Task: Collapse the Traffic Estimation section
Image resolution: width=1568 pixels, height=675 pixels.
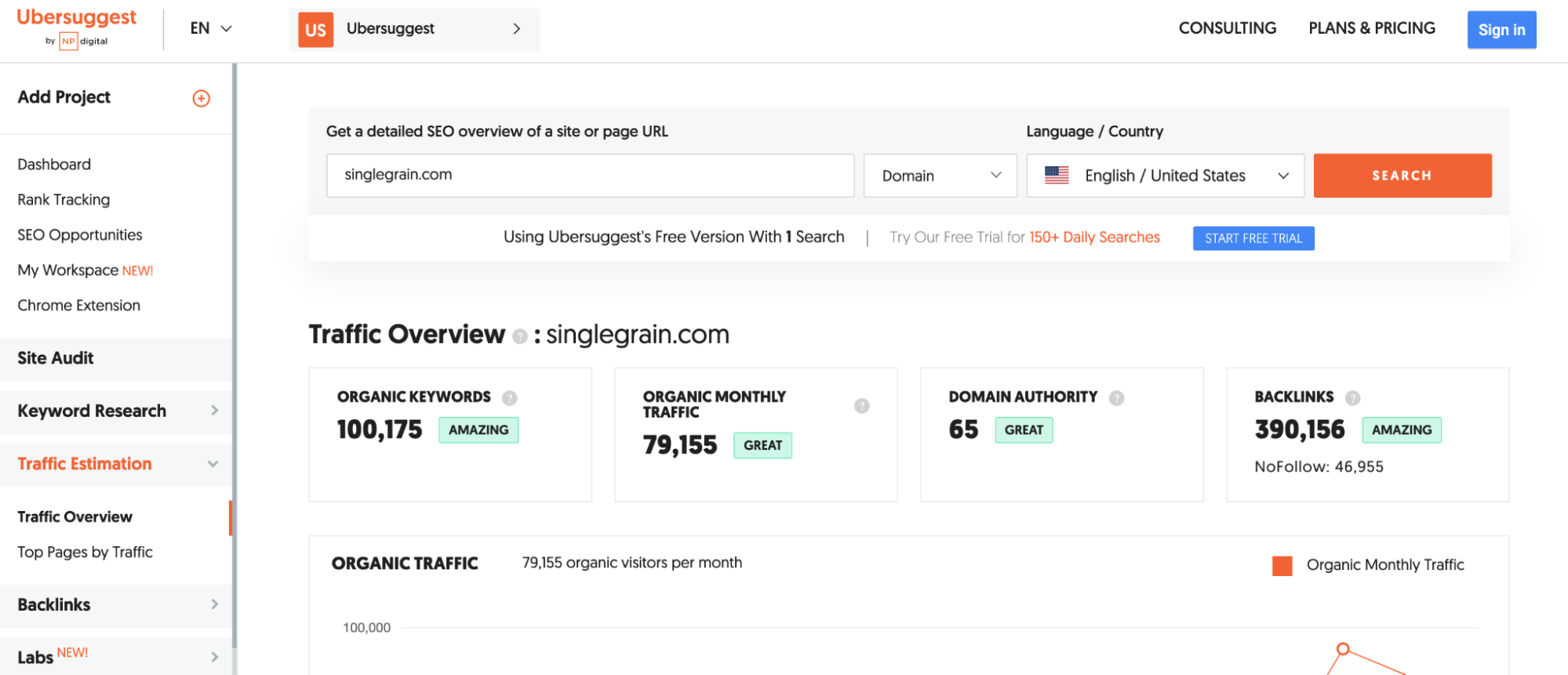Action: click(x=116, y=464)
